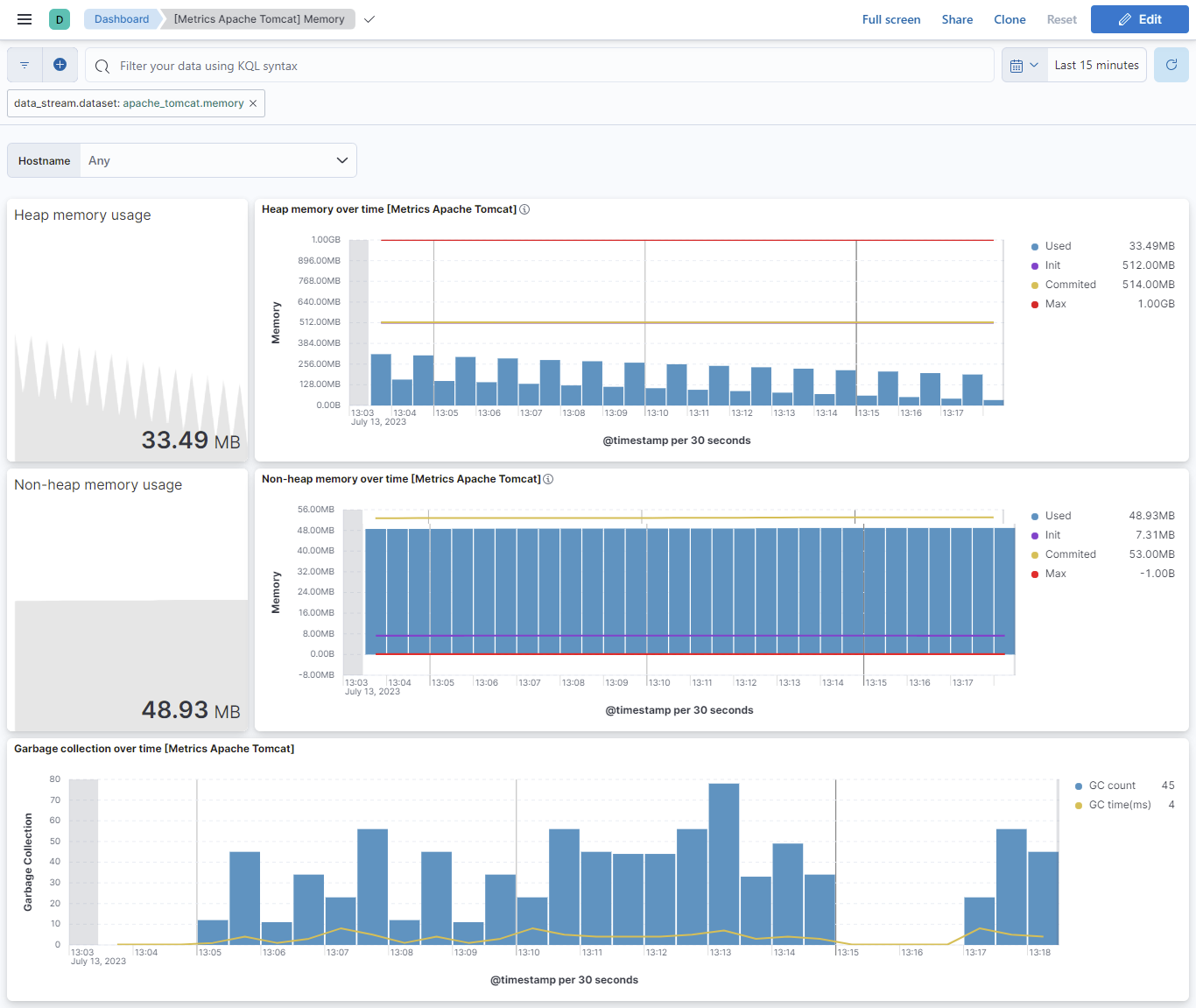Toggle GC count series in legend
The image size is (1196, 1008).
pos(1111,786)
